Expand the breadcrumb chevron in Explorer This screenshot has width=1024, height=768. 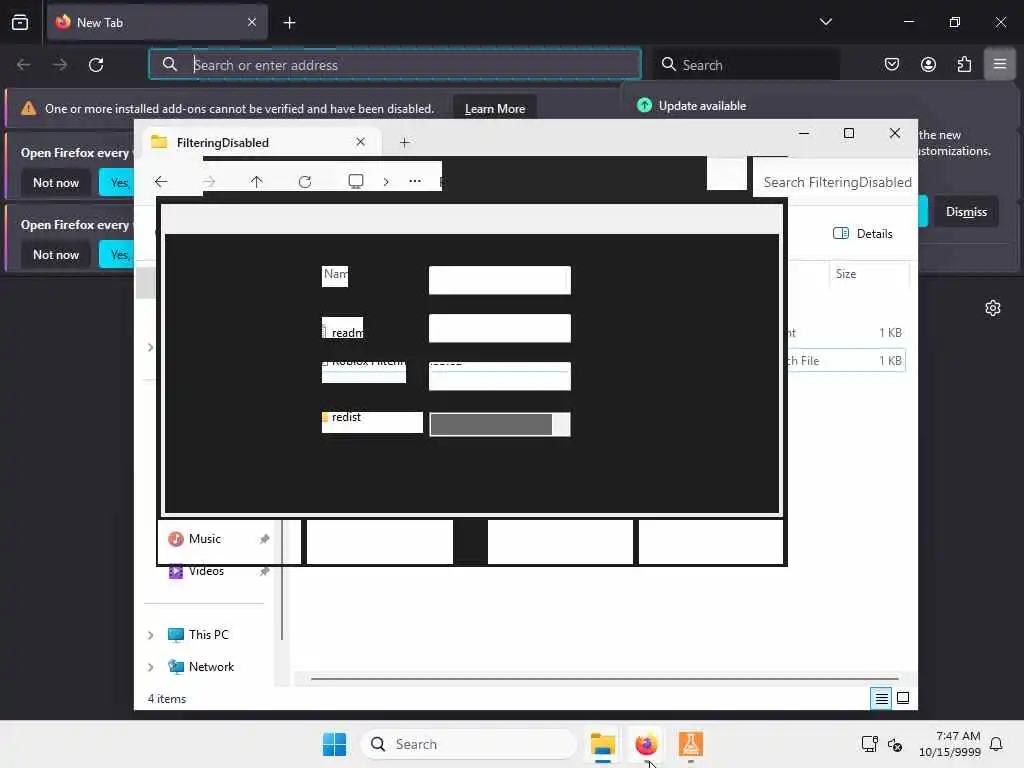(386, 182)
